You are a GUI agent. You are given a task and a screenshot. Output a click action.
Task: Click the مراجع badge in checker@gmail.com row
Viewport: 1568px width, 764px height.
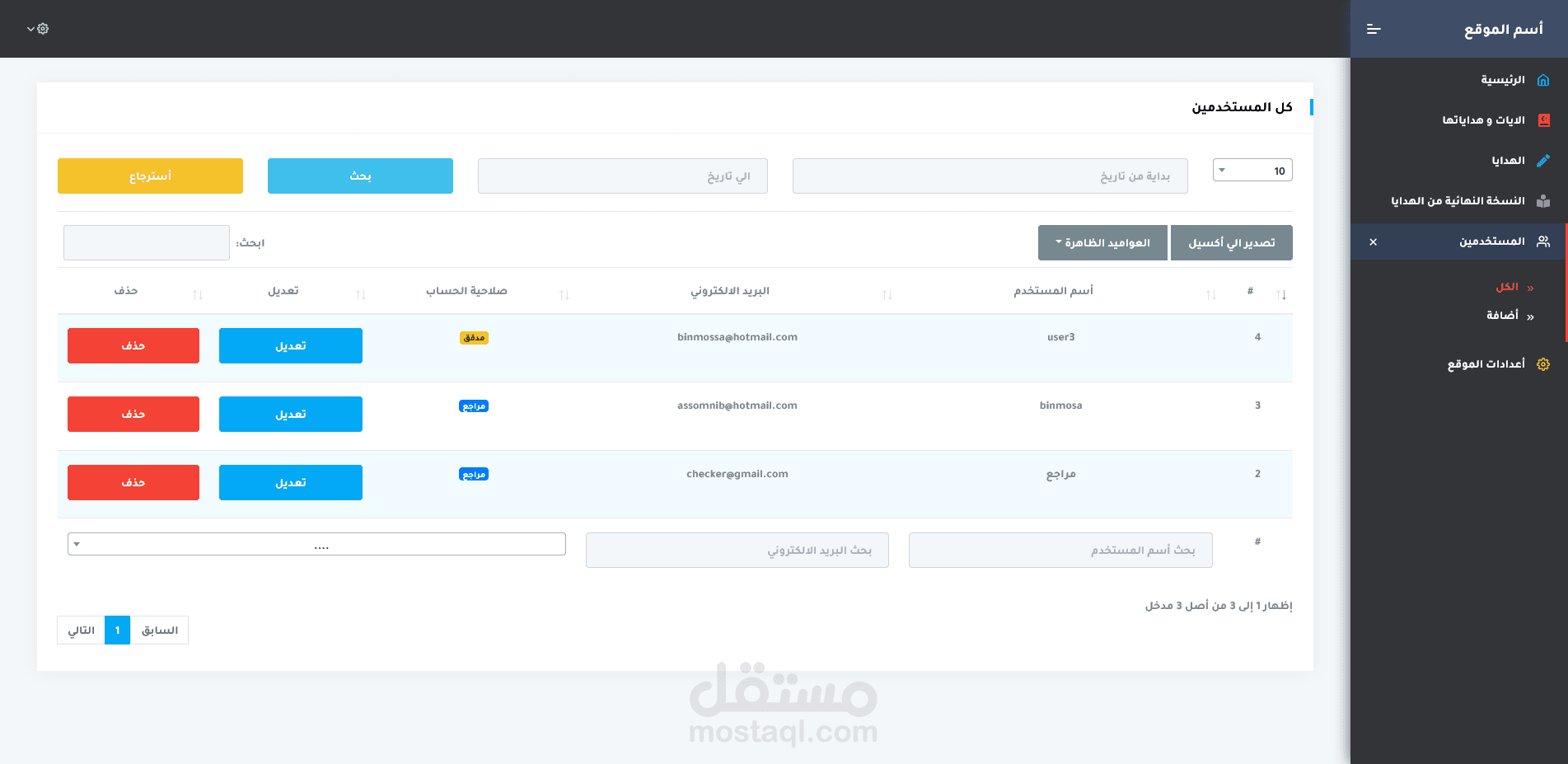coord(474,475)
